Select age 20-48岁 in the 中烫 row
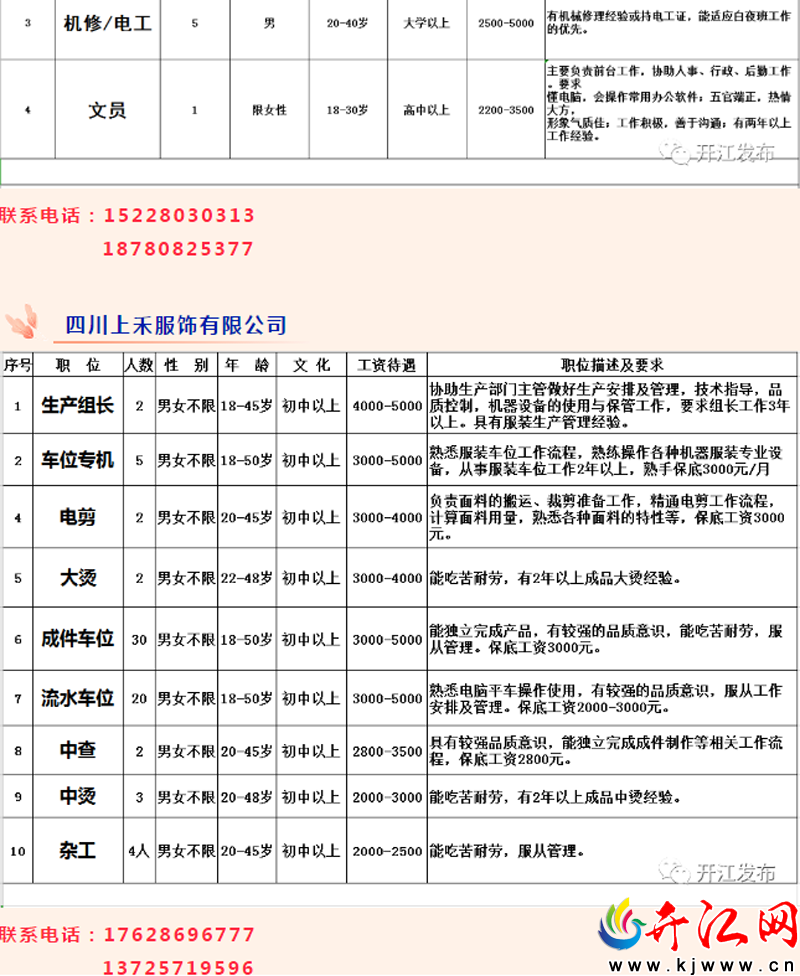The image size is (800, 976). [247, 797]
